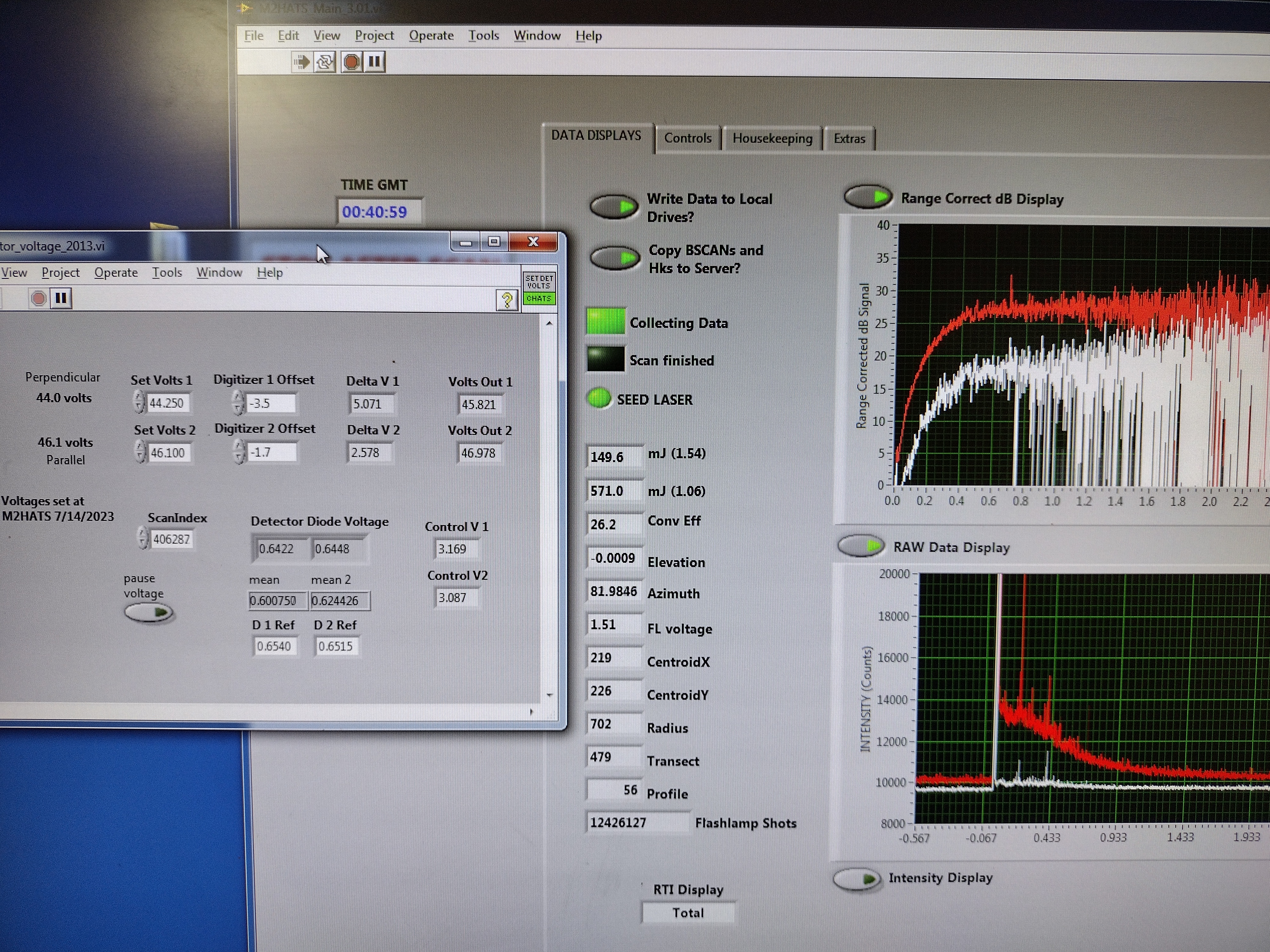
Task: Switch to the Housekeeping tab
Action: coord(772,138)
